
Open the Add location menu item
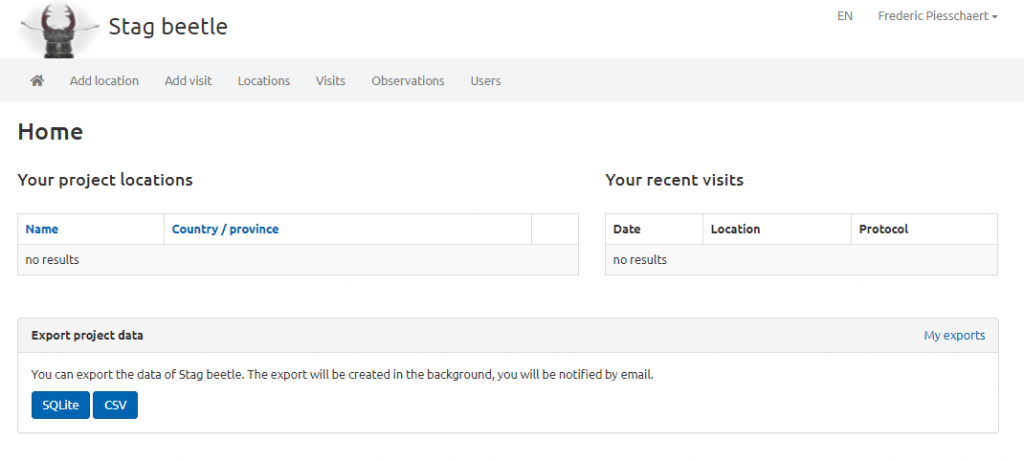click(x=104, y=80)
